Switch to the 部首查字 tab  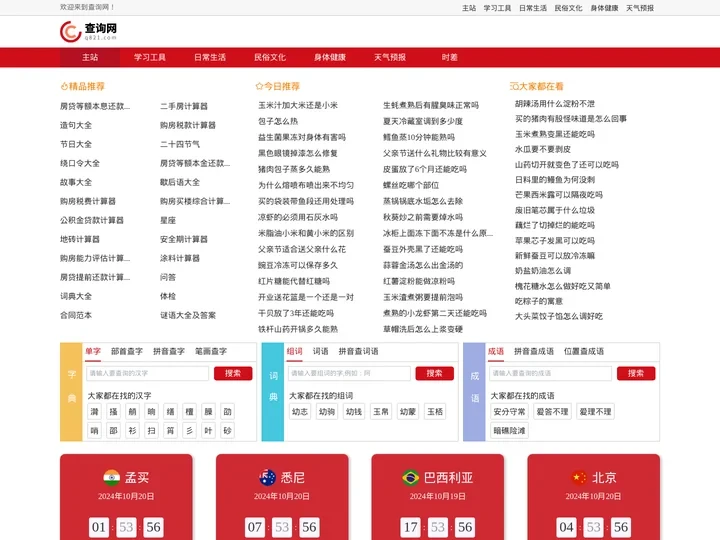[127, 351]
